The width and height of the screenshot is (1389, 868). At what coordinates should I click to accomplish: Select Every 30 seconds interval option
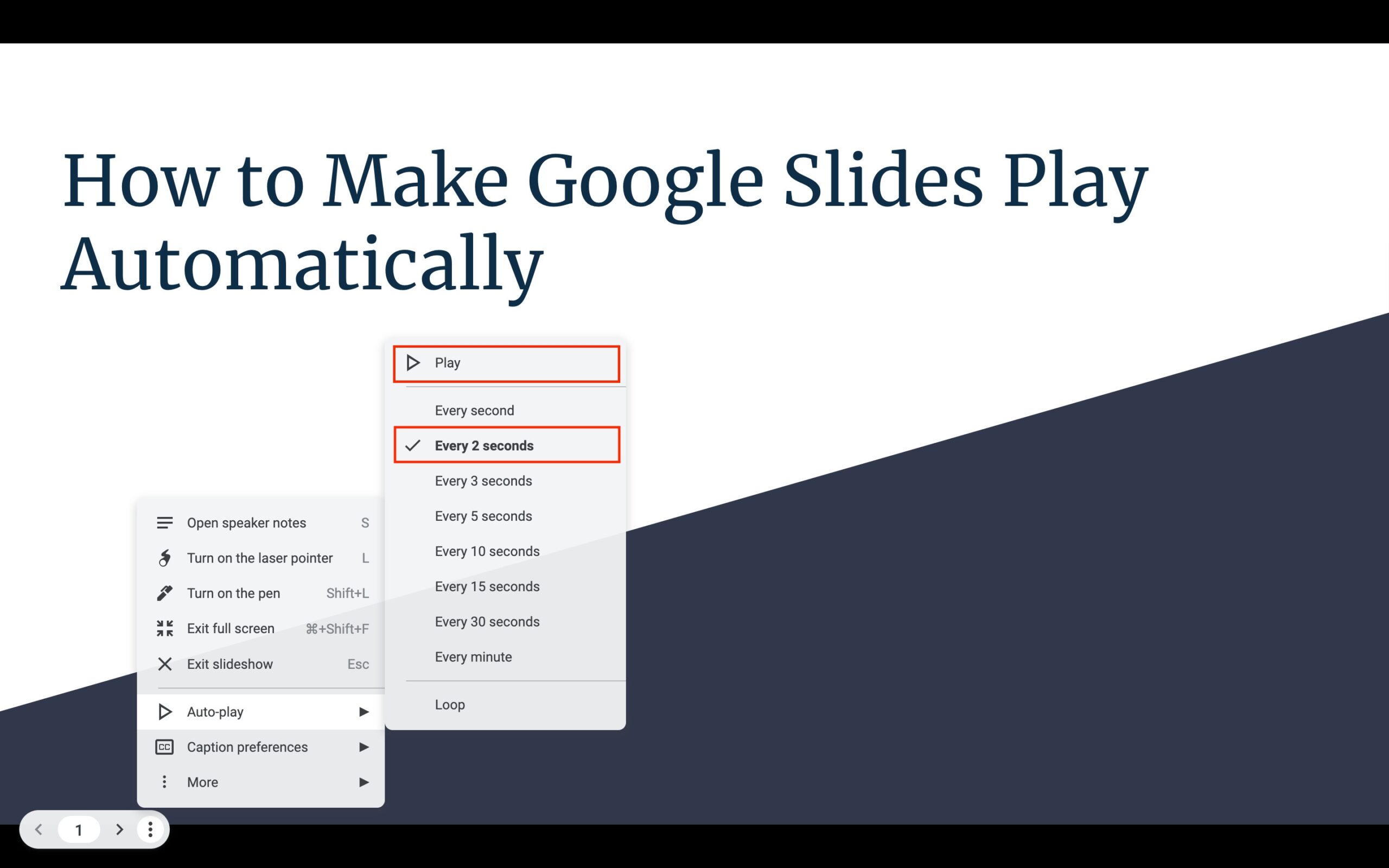click(x=487, y=621)
